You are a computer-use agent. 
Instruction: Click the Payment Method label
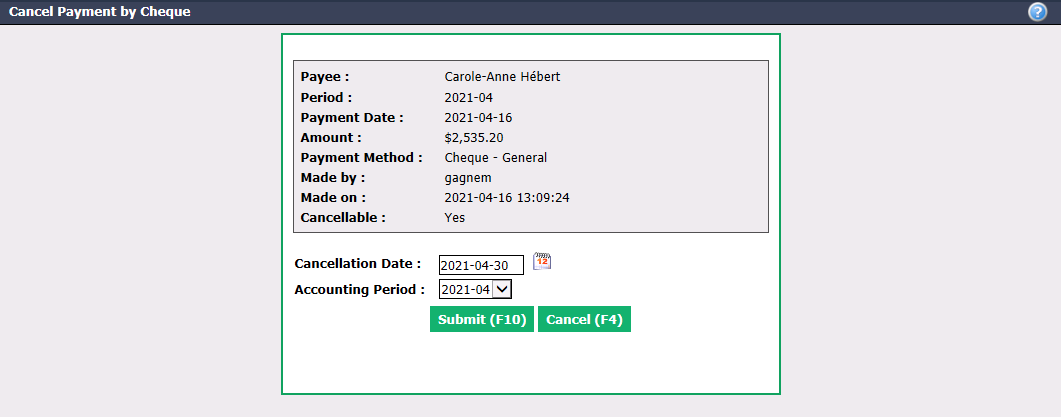click(x=361, y=158)
